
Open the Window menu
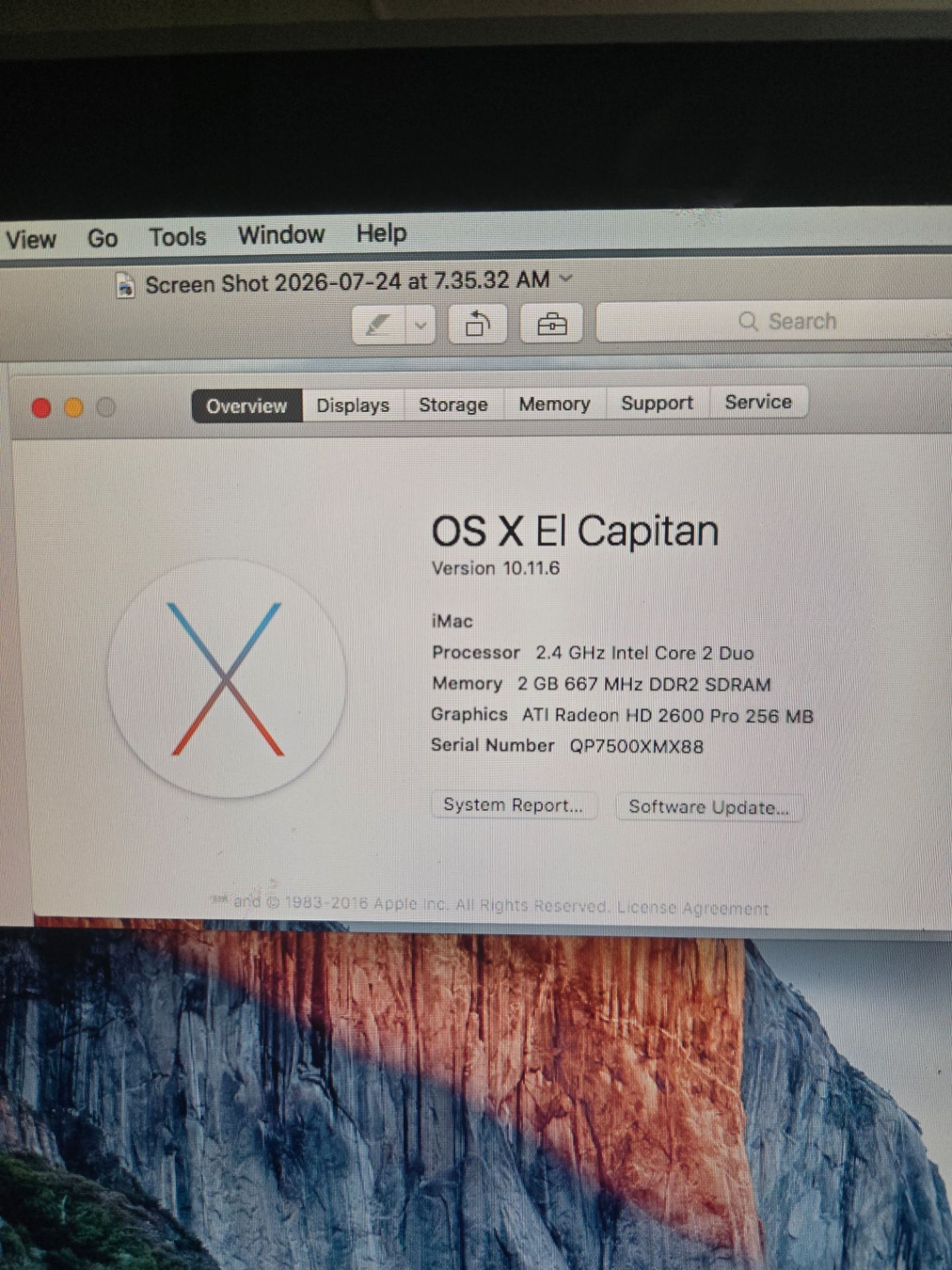pyautogui.click(x=282, y=235)
